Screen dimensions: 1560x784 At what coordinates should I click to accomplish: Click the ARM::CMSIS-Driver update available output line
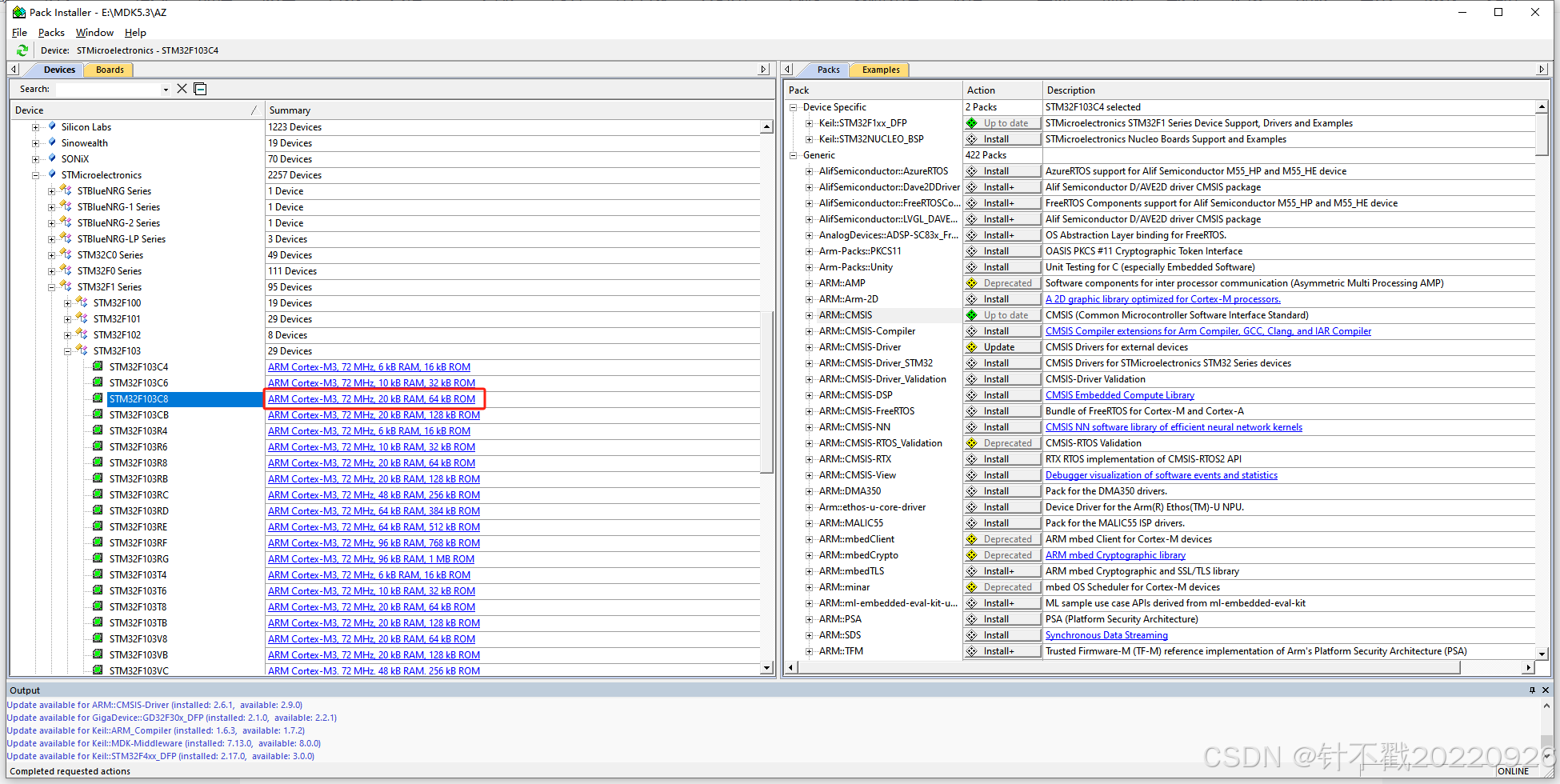[x=155, y=705]
